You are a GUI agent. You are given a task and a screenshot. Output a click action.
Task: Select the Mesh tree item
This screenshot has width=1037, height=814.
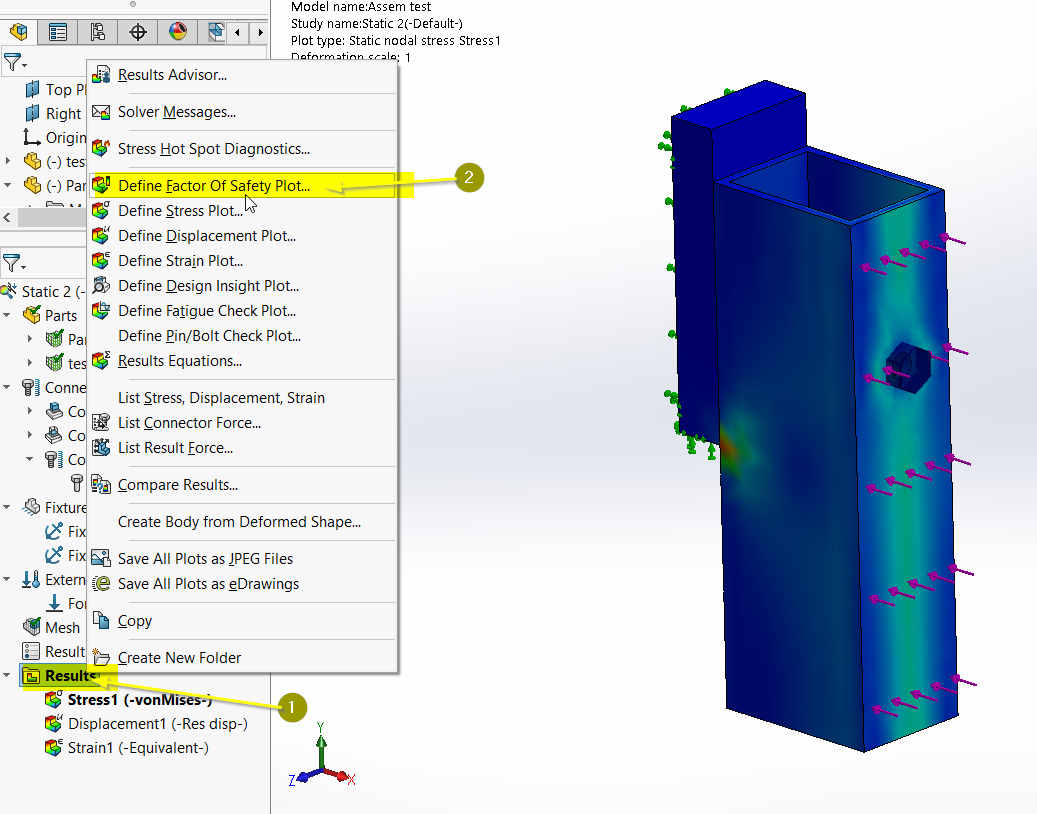click(x=52, y=628)
